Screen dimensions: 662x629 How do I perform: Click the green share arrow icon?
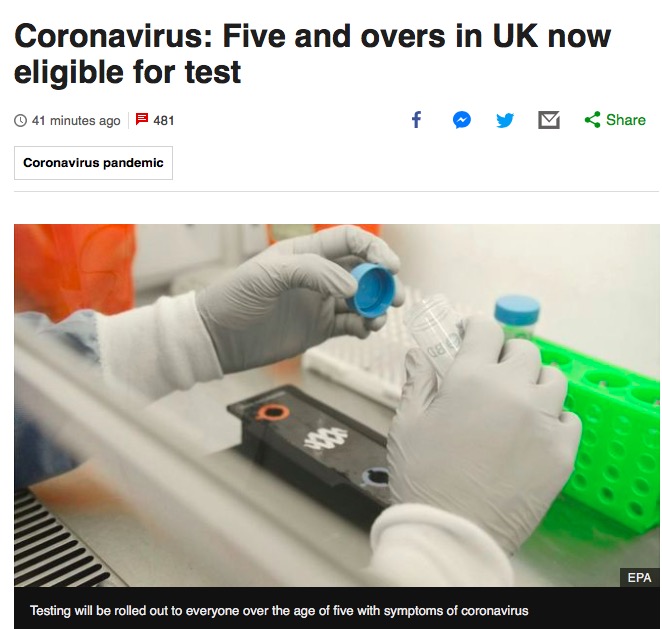point(592,120)
